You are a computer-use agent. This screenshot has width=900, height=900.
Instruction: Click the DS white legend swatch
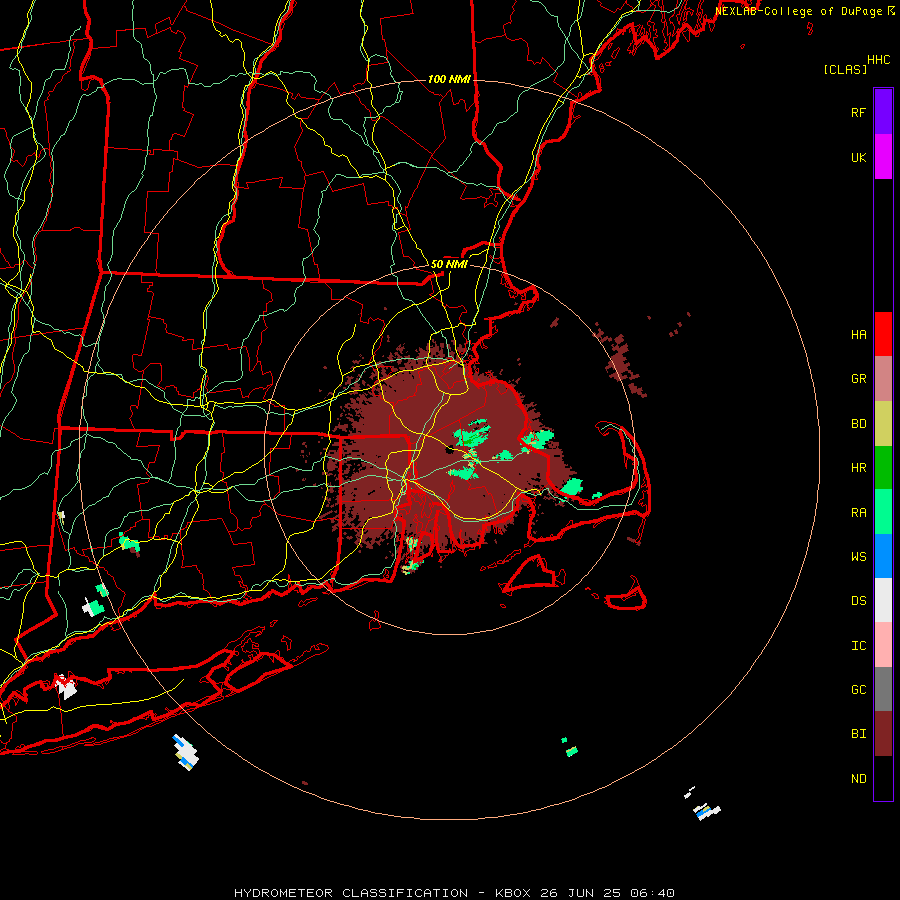(x=883, y=600)
